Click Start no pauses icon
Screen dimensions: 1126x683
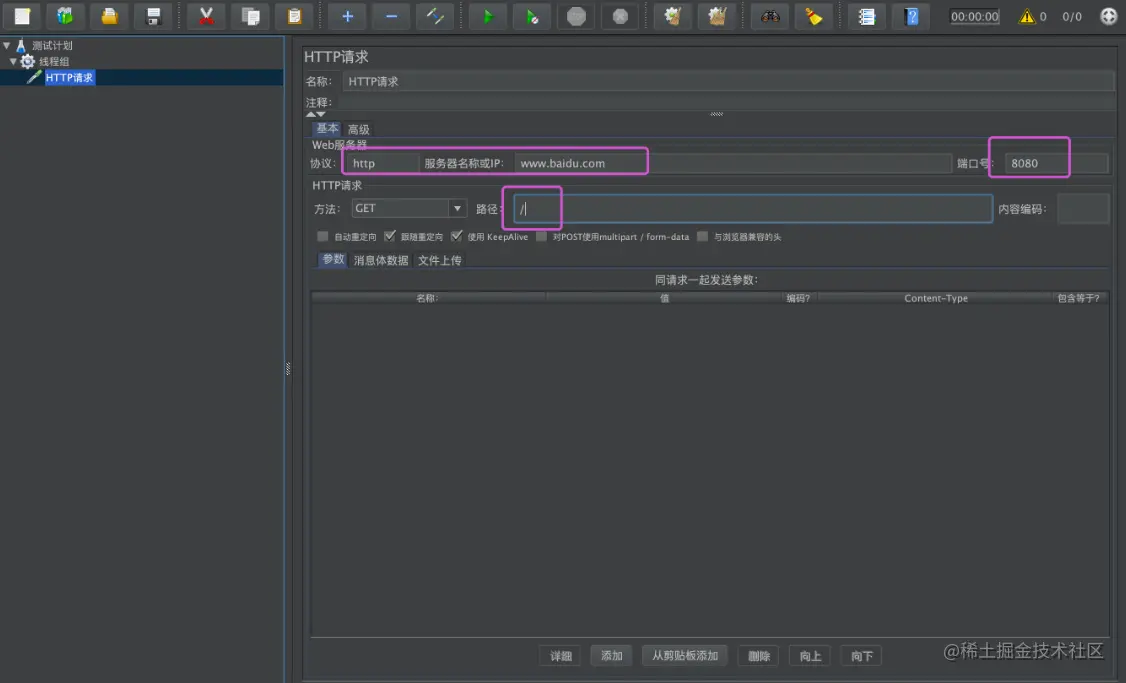coord(532,16)
